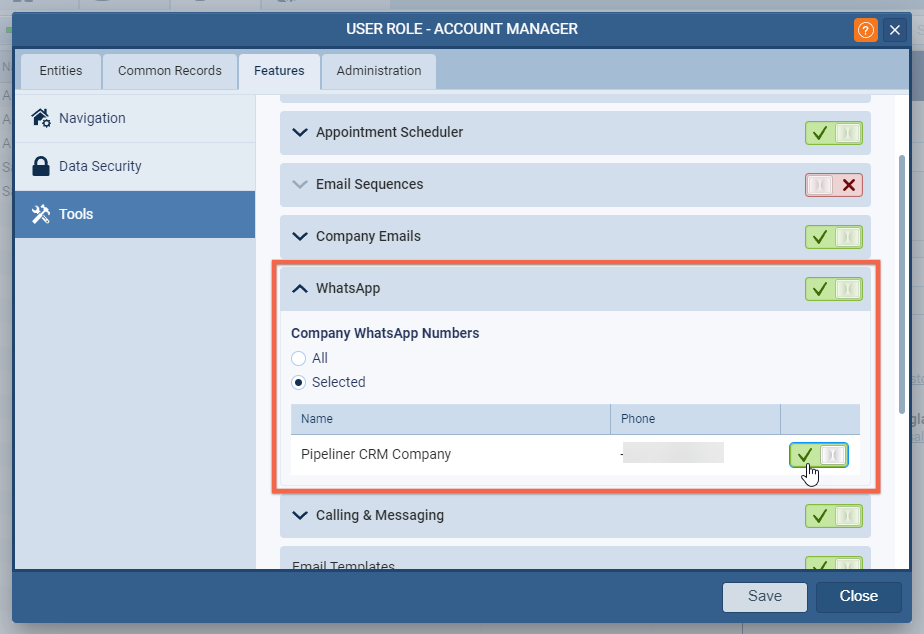Click the Company WhatsApp Numbers heading
This screenshot has width=924, height=634.
point(385,333)
